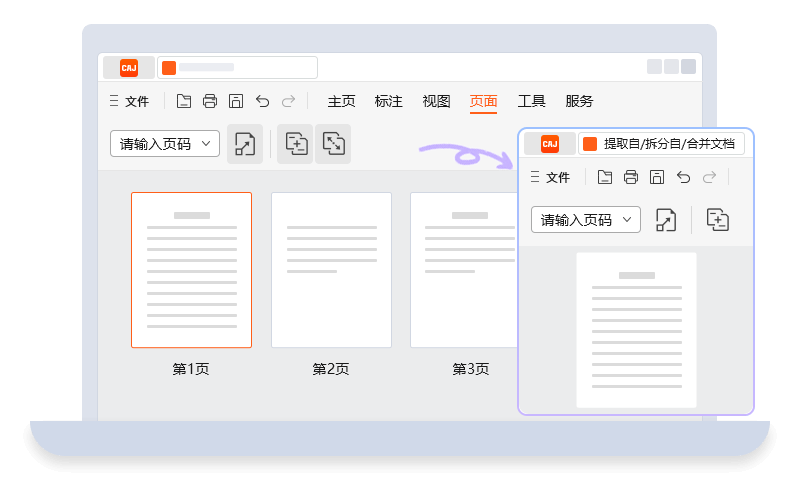Click the redo arrow in main toolbar
800x500 pixels.
(x=289, y=101)
